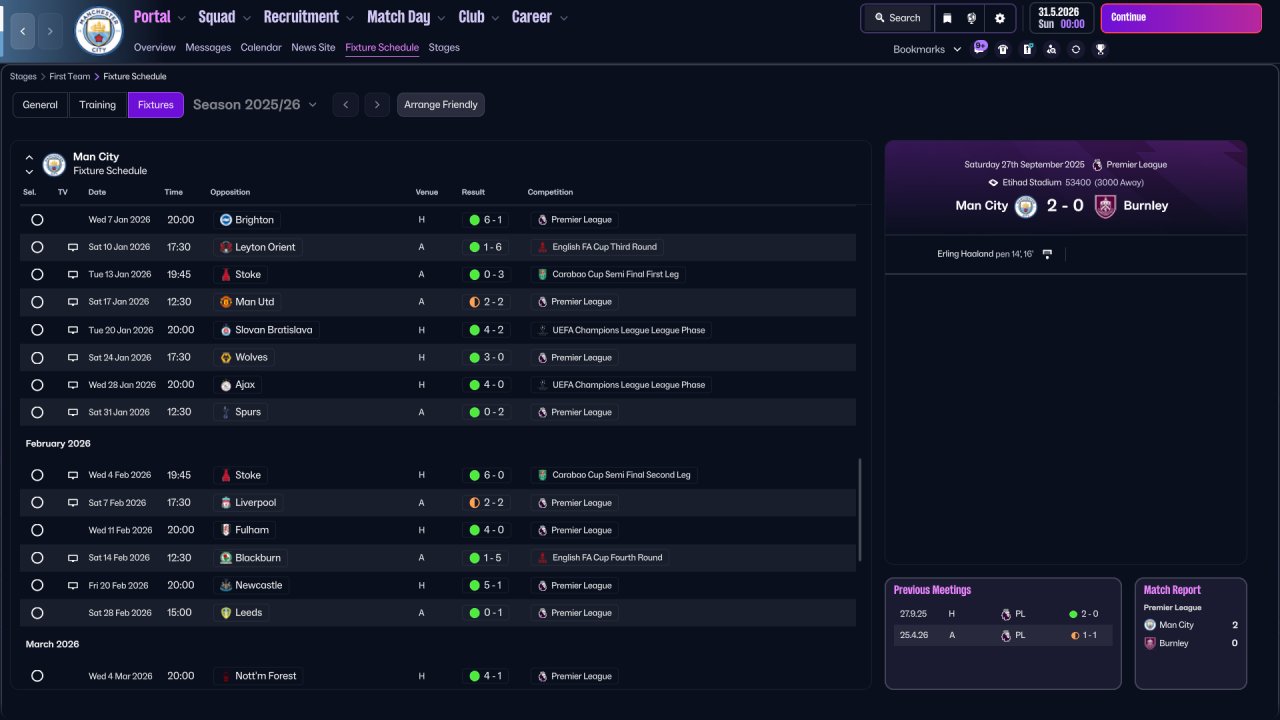This screenshot has height=720, width=1280.
Task: Click the Man City badge in match header
Action: click(x=1026, y=206)
